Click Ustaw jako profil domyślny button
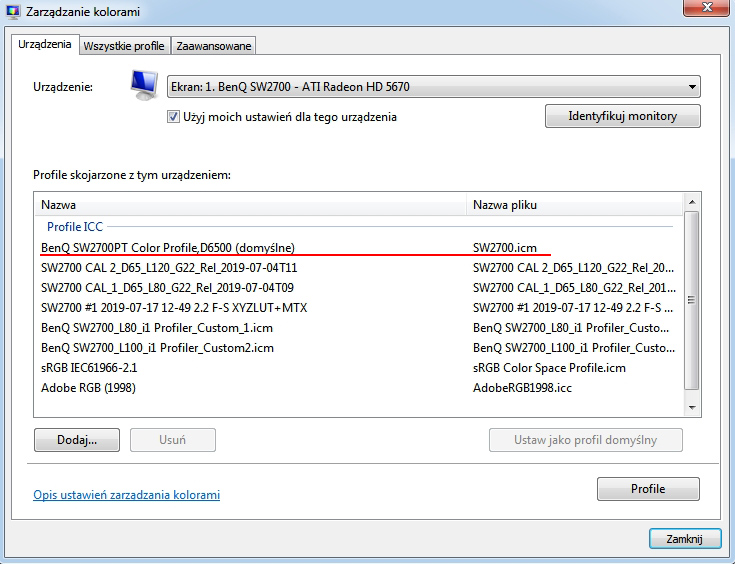Image resolution: width=735 pixels, height=564 pixels. (x=585, y=440)
